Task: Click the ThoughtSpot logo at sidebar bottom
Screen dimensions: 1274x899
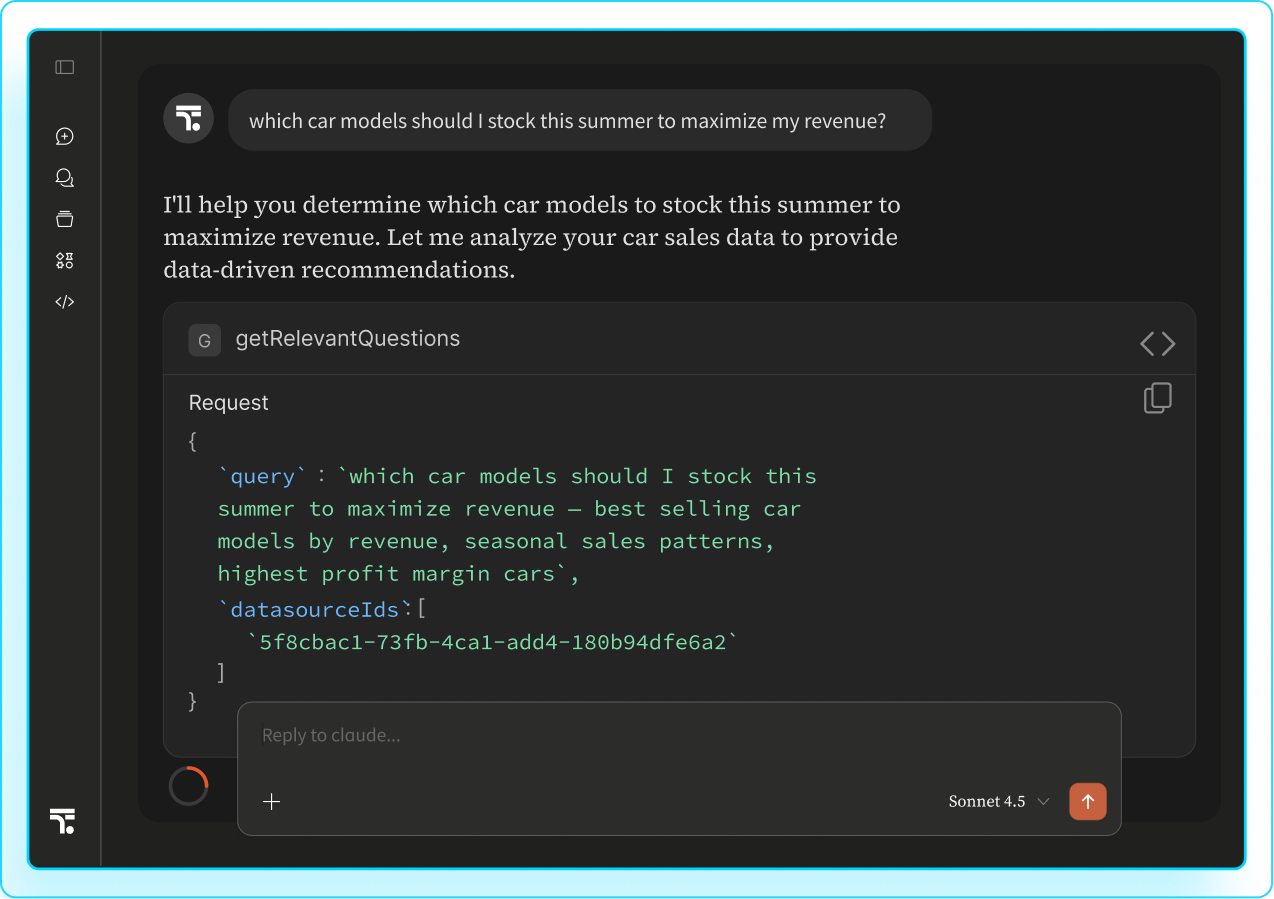Action: [63, 821]
